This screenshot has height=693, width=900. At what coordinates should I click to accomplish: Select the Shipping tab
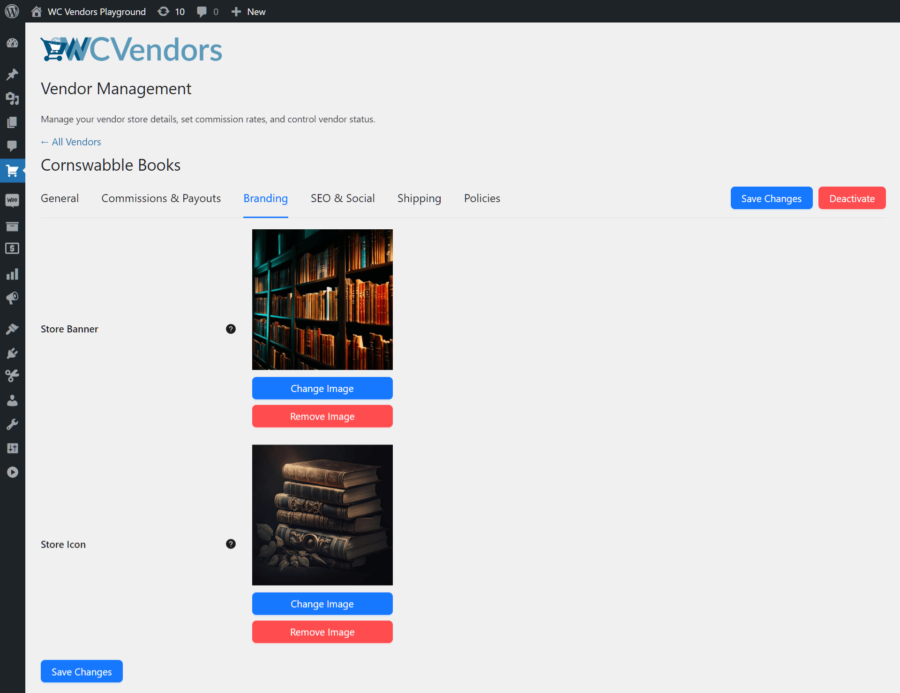pos(419,198)
